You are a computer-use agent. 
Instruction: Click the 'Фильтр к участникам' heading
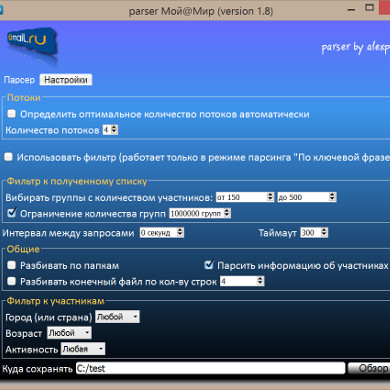tap(56, 301)
